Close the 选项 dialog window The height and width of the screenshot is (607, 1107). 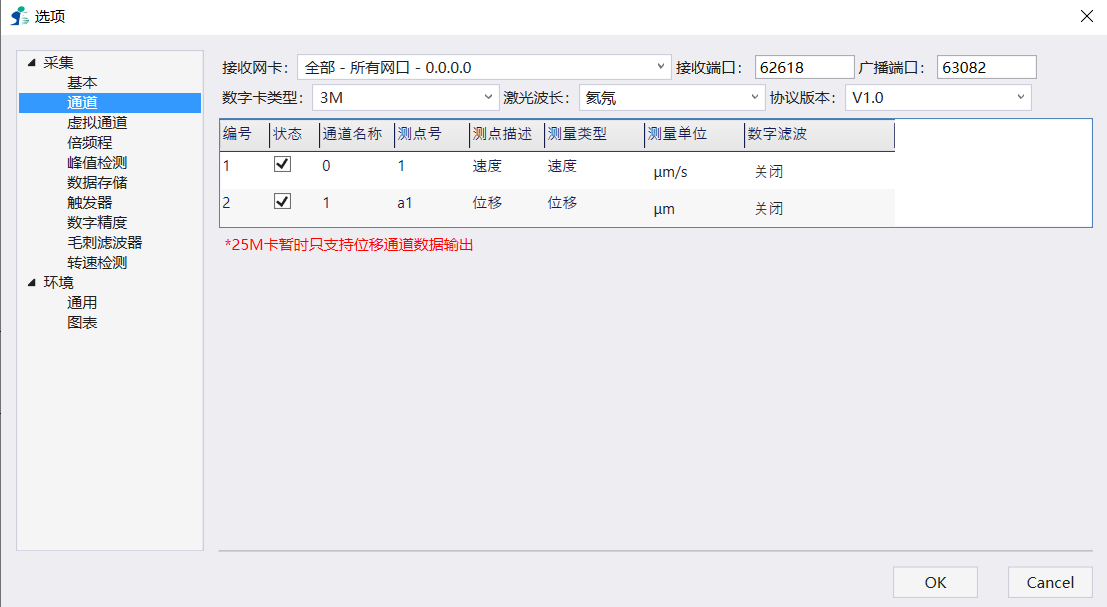pos(1087,16)
